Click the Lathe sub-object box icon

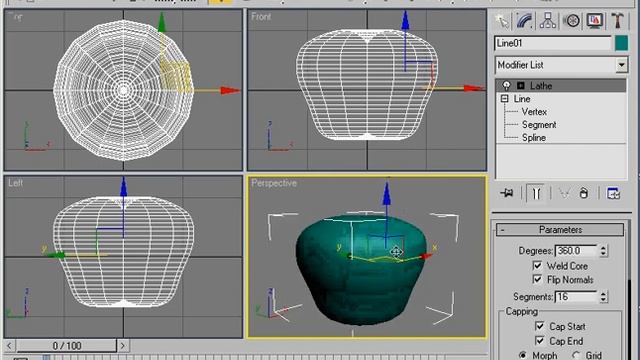(521, 86)
